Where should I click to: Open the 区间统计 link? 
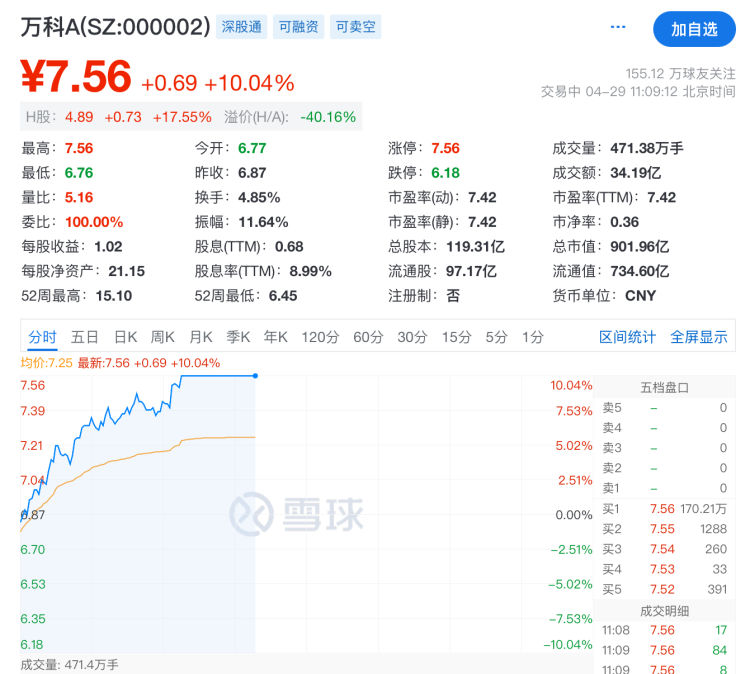coord(627,337)
